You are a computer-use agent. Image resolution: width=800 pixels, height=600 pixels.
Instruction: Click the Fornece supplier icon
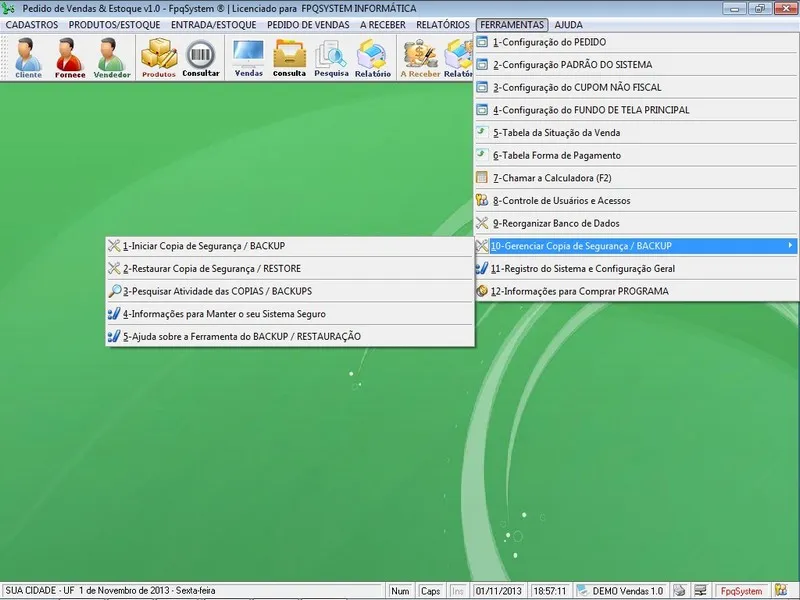70,57
